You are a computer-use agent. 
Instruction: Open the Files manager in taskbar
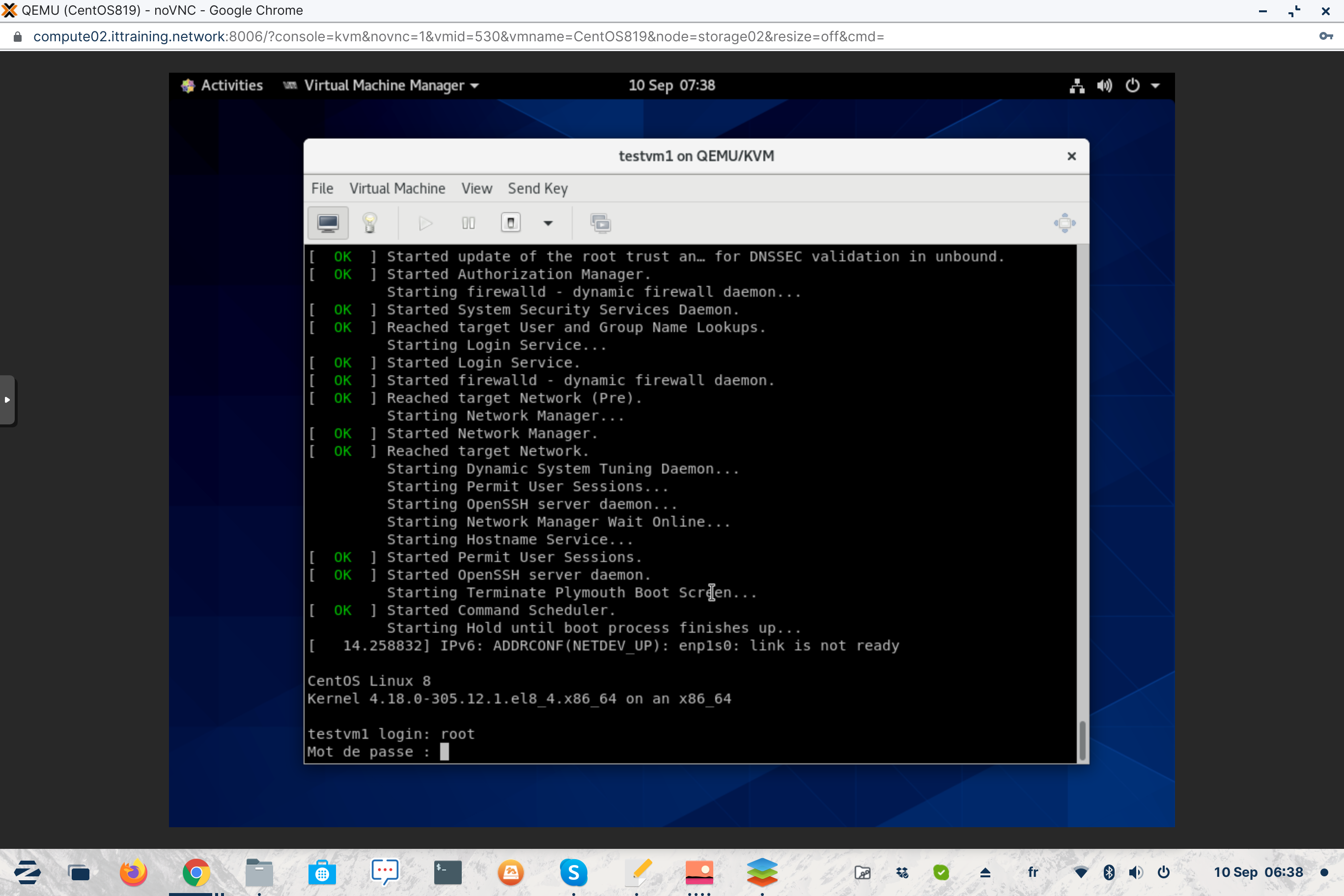point(259,872)
